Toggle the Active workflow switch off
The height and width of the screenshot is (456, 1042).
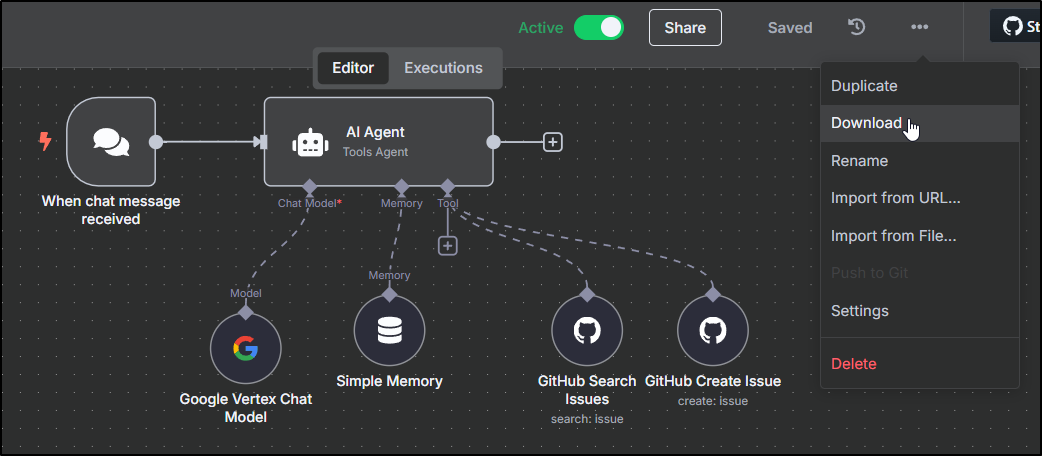[598, 28]
